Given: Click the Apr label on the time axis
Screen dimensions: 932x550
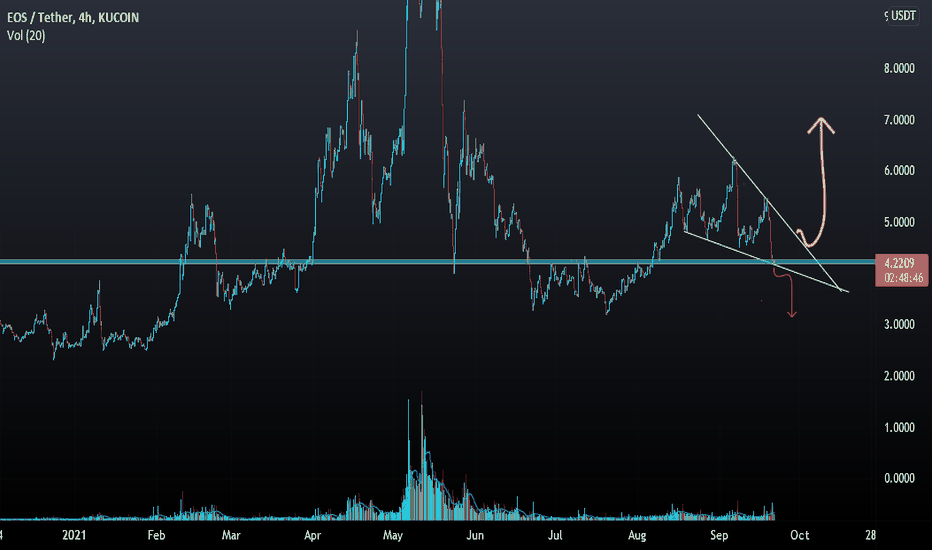Looking at the screenshot, I should point(313,535).
